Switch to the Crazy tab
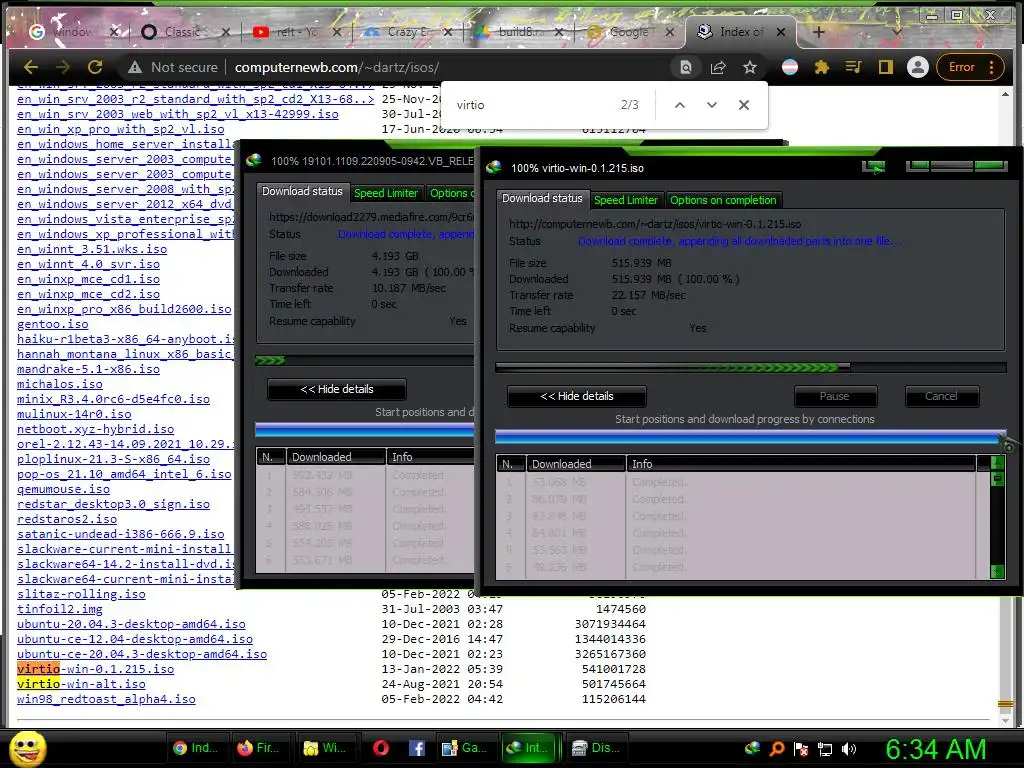This screenshot has width=1024, height=768. pos(406,32)
